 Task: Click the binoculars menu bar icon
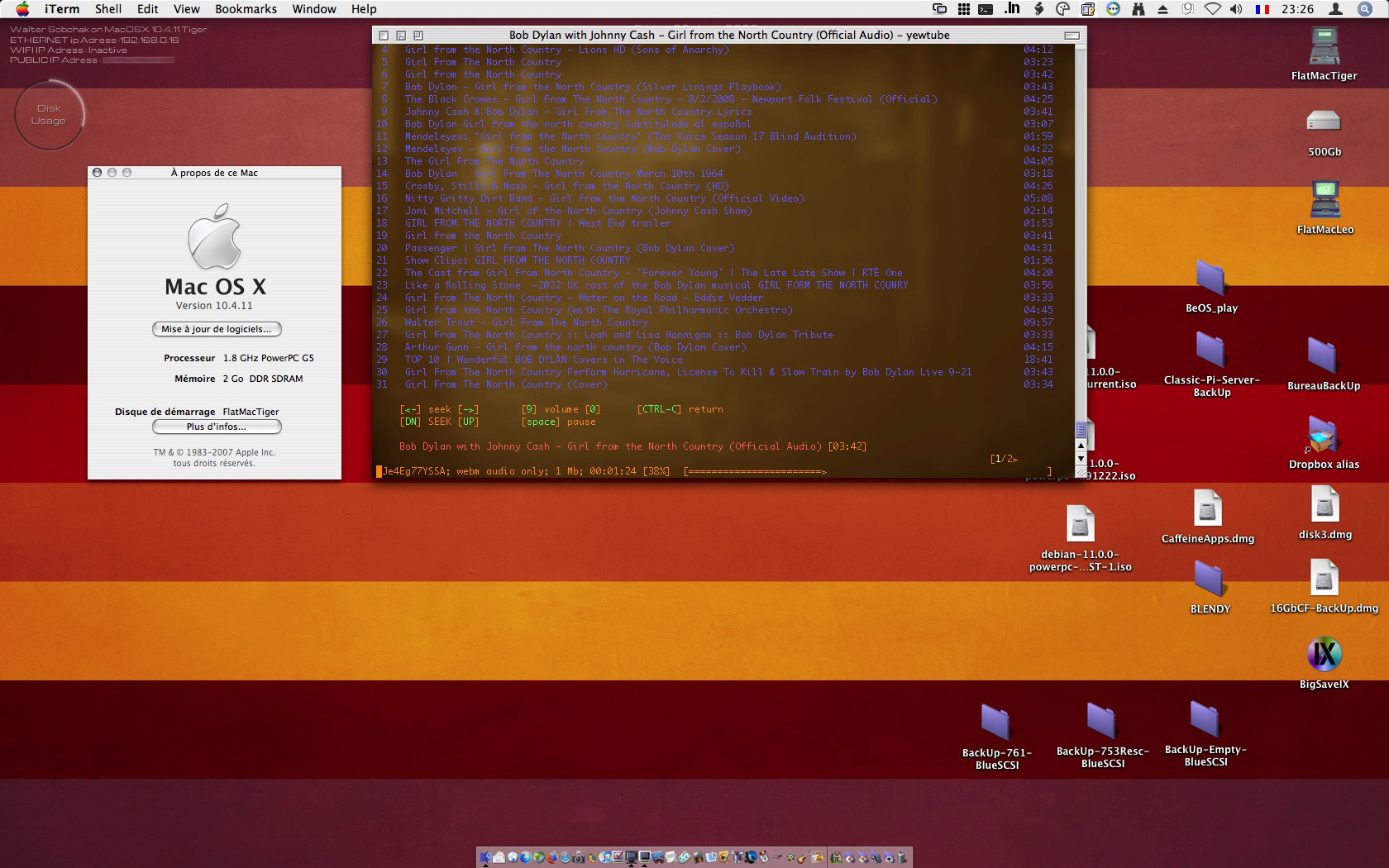(x=1138, y=9)
